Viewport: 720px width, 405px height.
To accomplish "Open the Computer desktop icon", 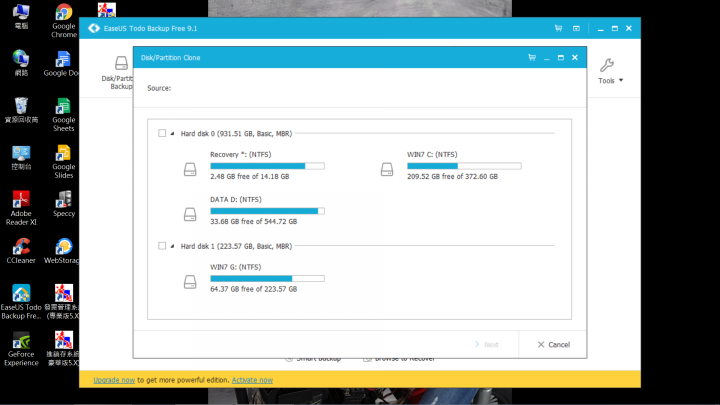I will (21, 17).
